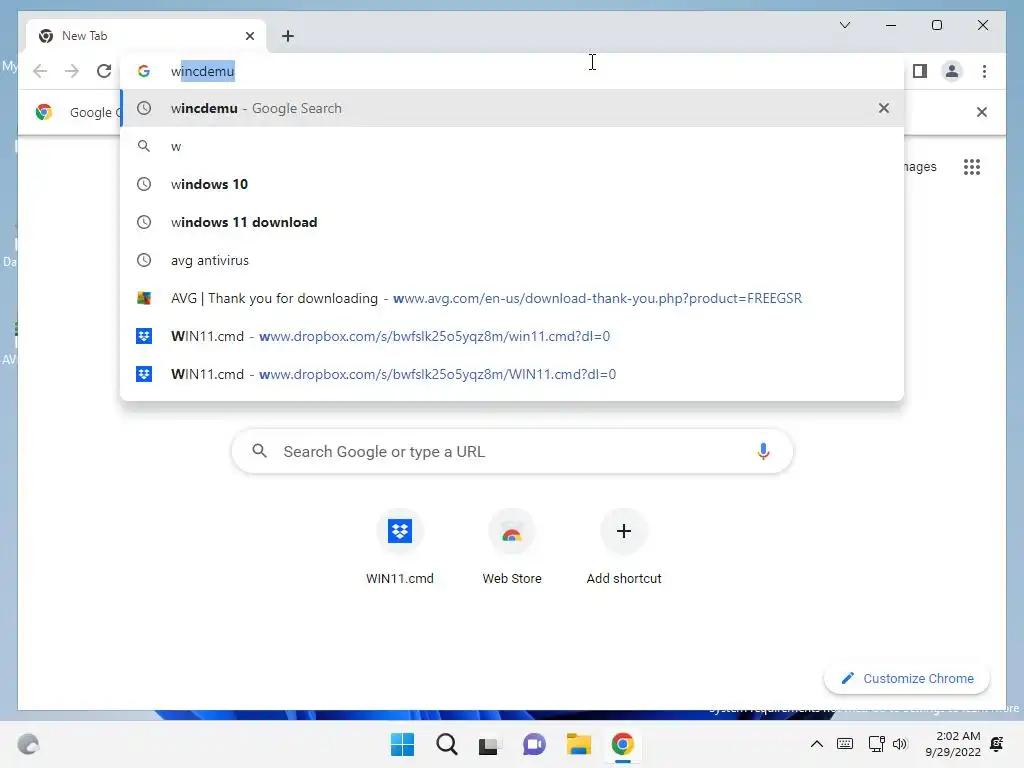The height and width of the screenshot is (768, 1024).
Task: Remove the wincdemu suggestion with its X
Action: [884, 108]
